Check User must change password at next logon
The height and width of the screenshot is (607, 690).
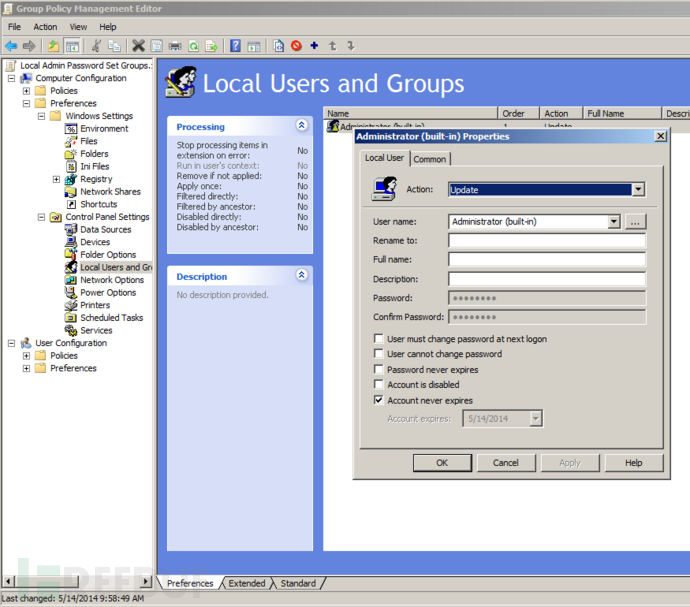(x=378, y=338)
